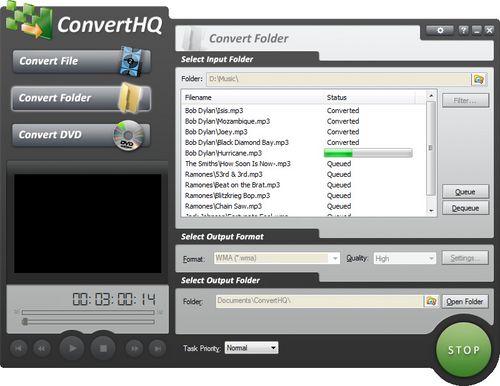The image size is (500, 386).
Task: Browse for output folder icon
Action: click(x=431, y=301)
